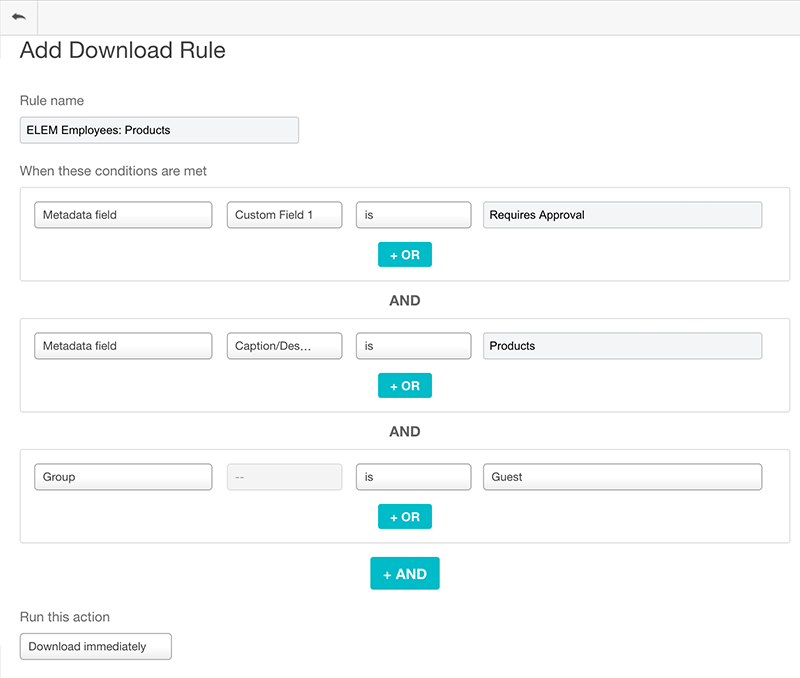Edit the Rule name input field
The width and height of the screenshot is (800, 678).
coord(159,130)
